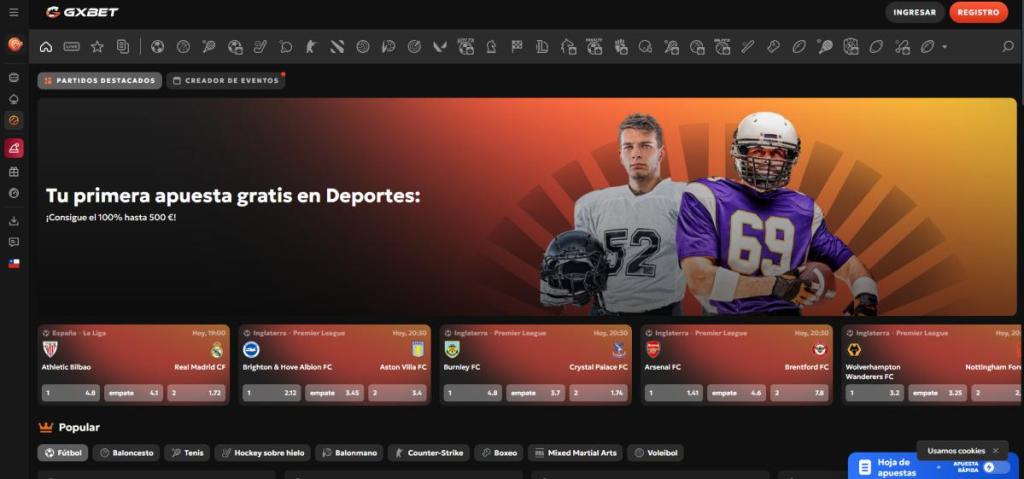Screen dimensions: 1024x479
Task: Go to sportsbook home icon
Action: pyautogui.click(x=46, y=46)
